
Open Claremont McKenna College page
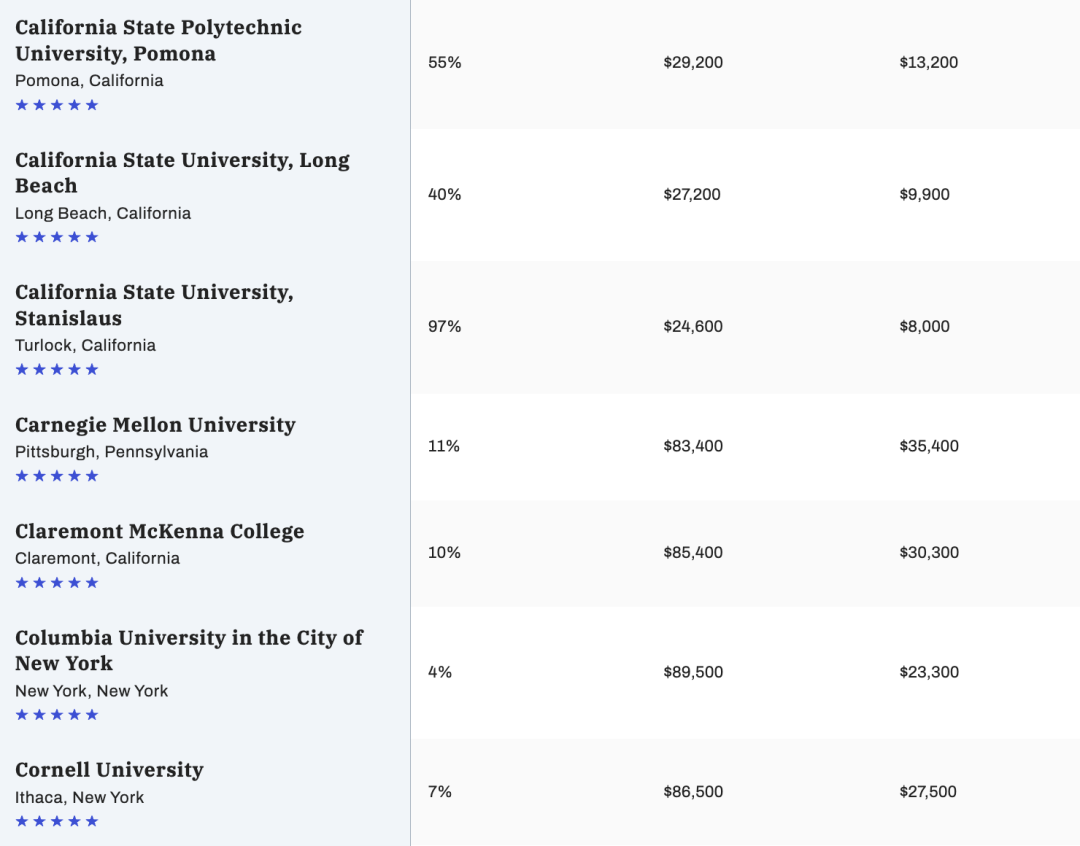pyautogui.click(x=160, y=531)
